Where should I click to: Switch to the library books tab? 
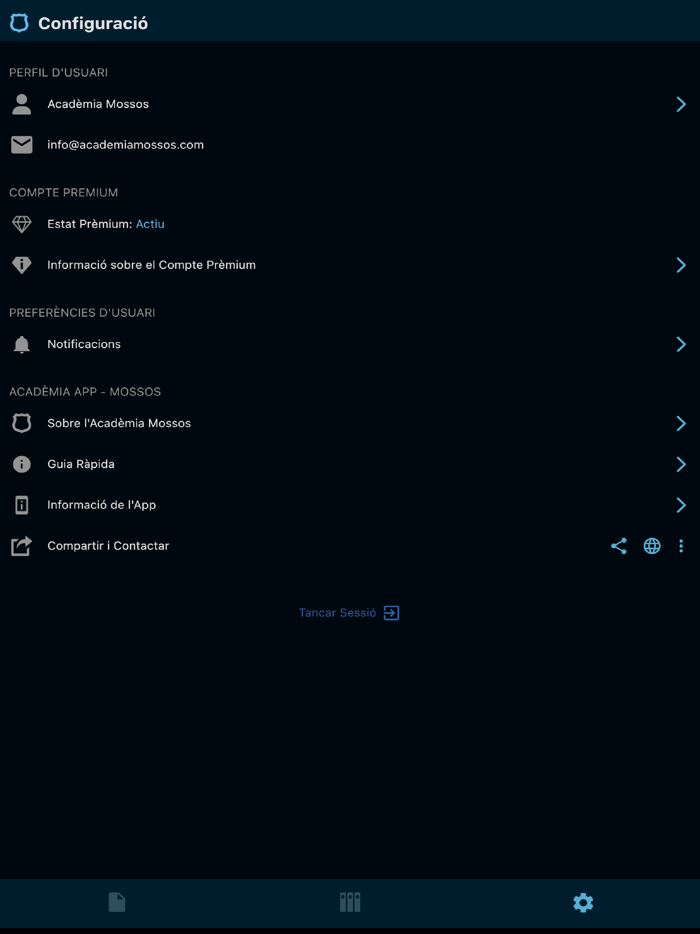click(x=350, y=902)
